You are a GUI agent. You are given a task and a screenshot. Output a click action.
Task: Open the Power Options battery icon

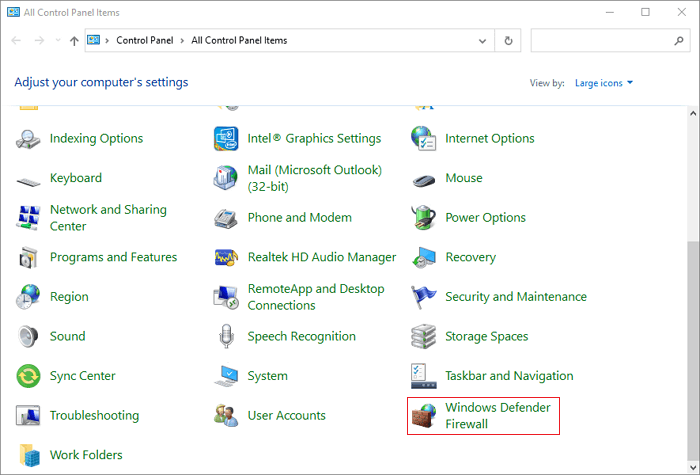pyautogui.click(x=423, y=217)
